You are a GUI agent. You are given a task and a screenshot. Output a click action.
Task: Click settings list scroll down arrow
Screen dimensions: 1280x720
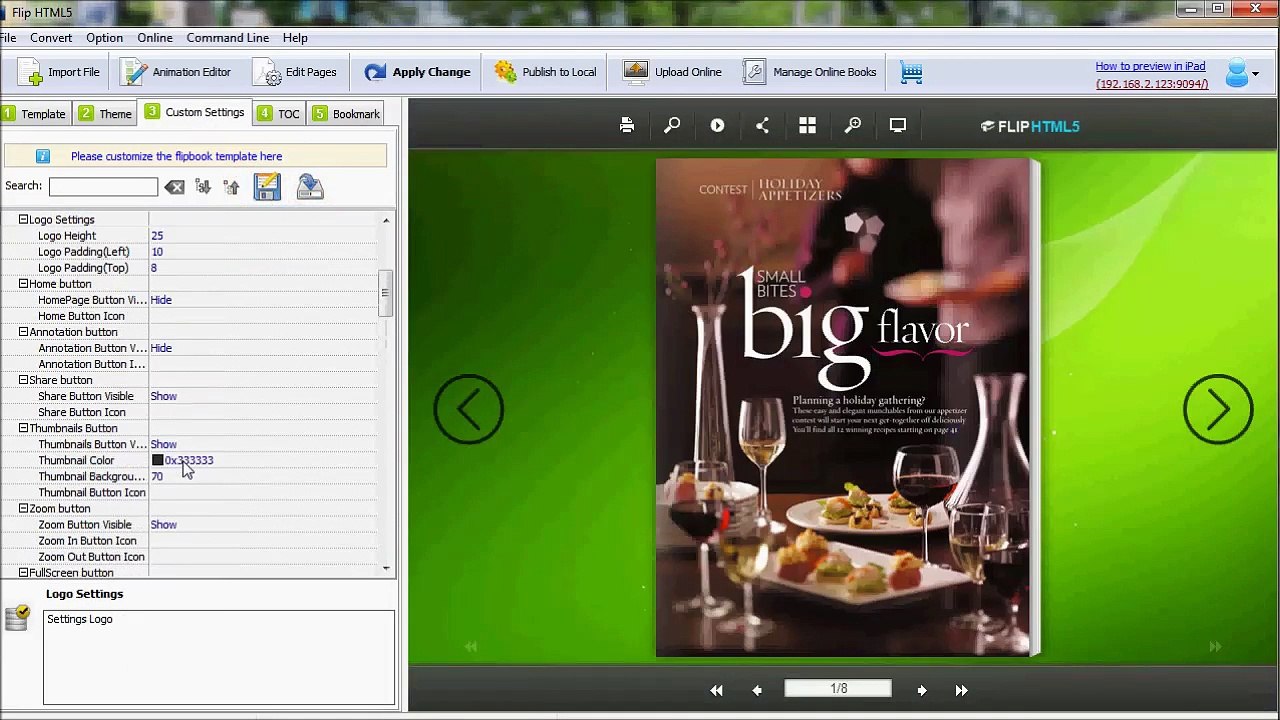coord(386,569)
